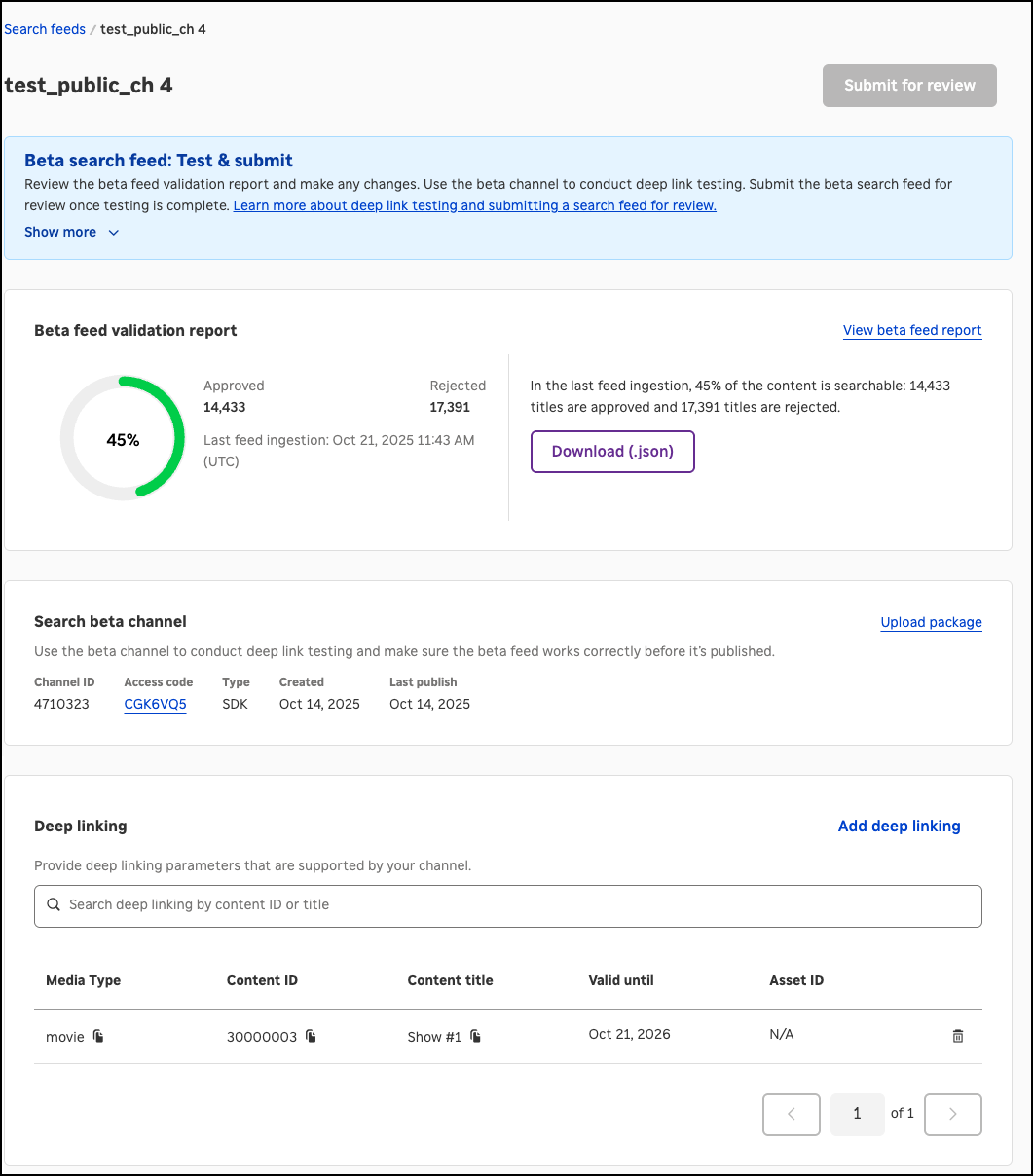Open access code CGK6VQ5

pyautogui.click(x=155, y=704)
